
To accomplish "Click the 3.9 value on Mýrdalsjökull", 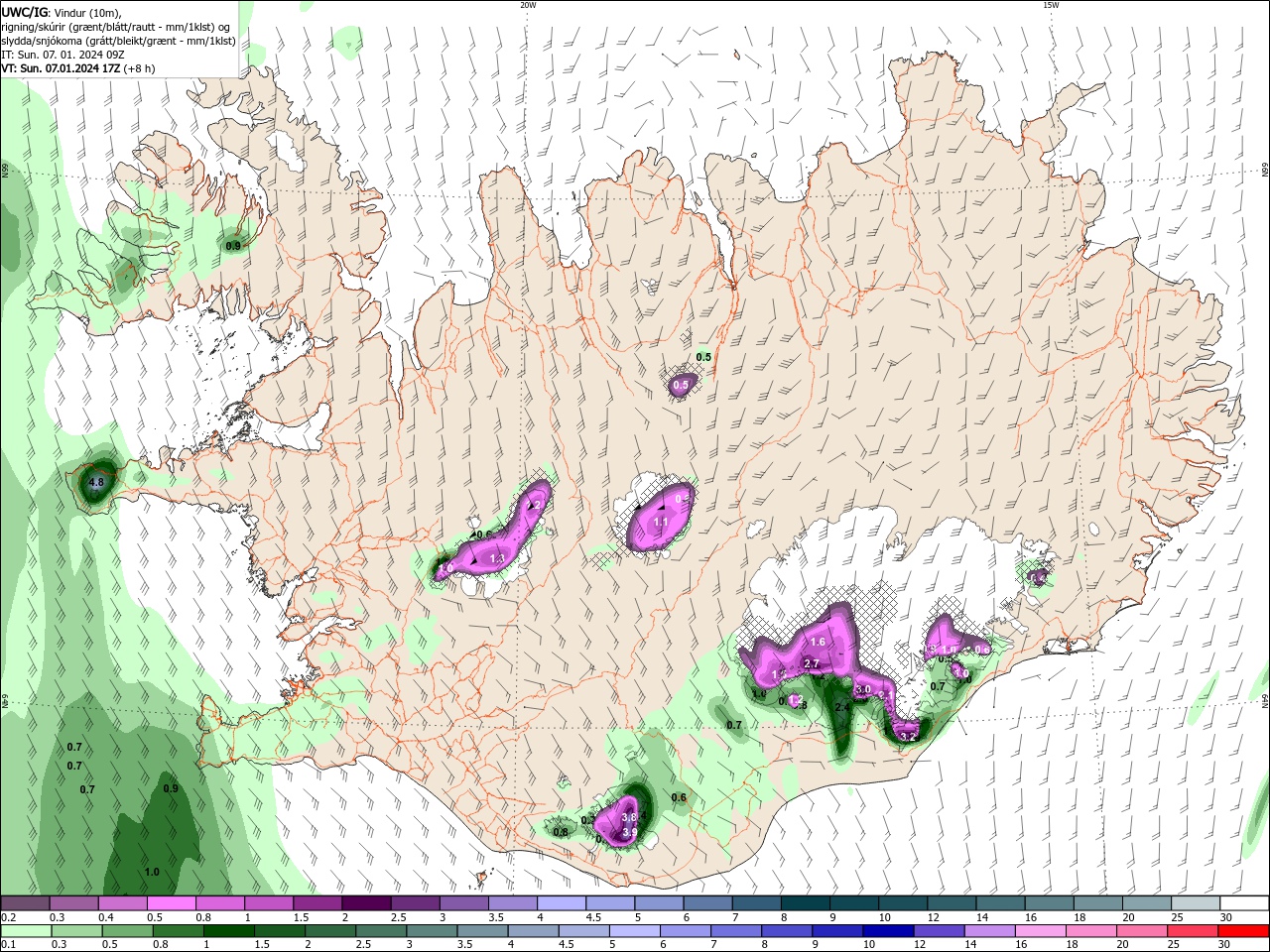I will pyautogui.click(x=629, y=833).
